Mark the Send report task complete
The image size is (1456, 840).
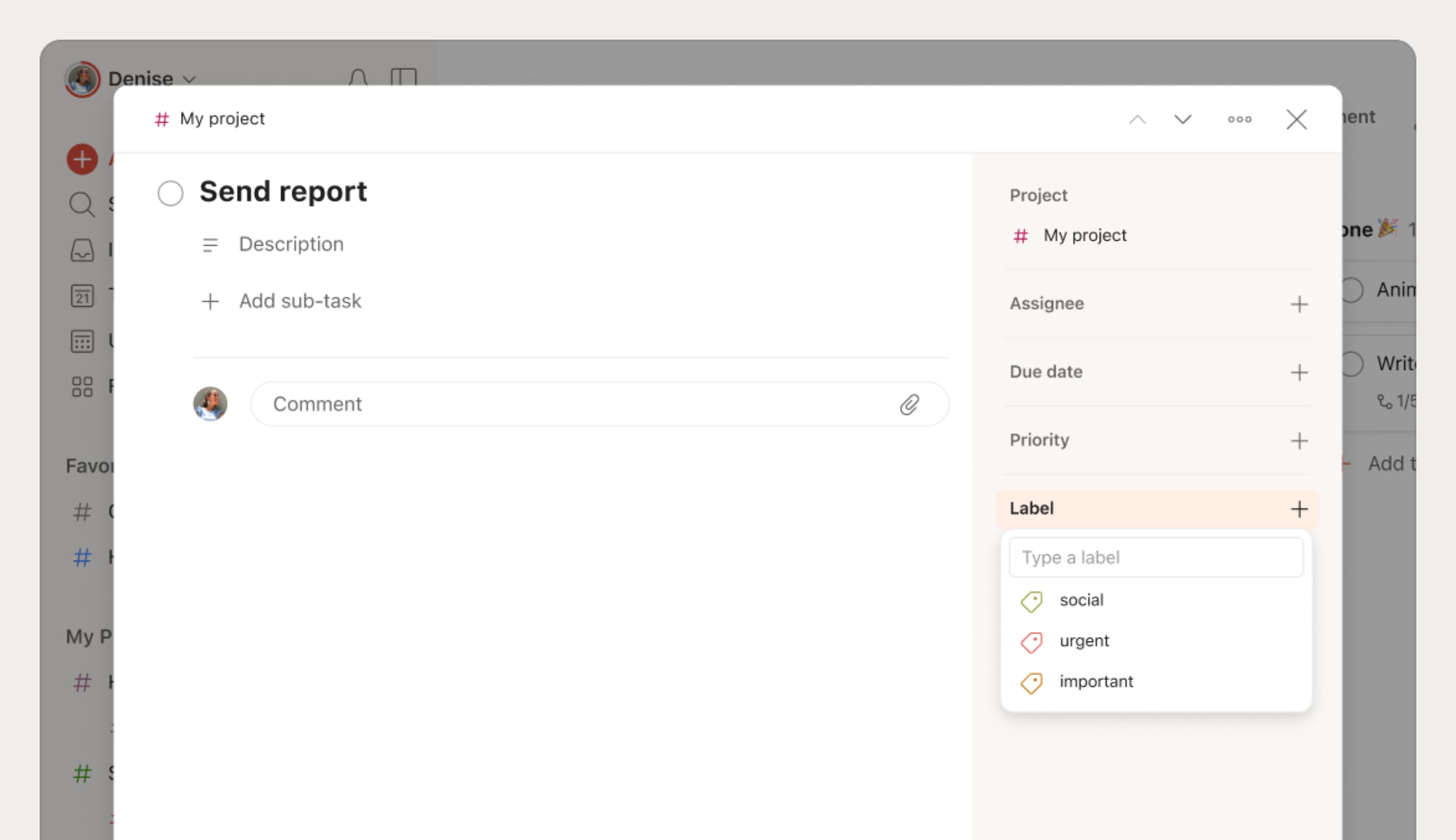170,193
